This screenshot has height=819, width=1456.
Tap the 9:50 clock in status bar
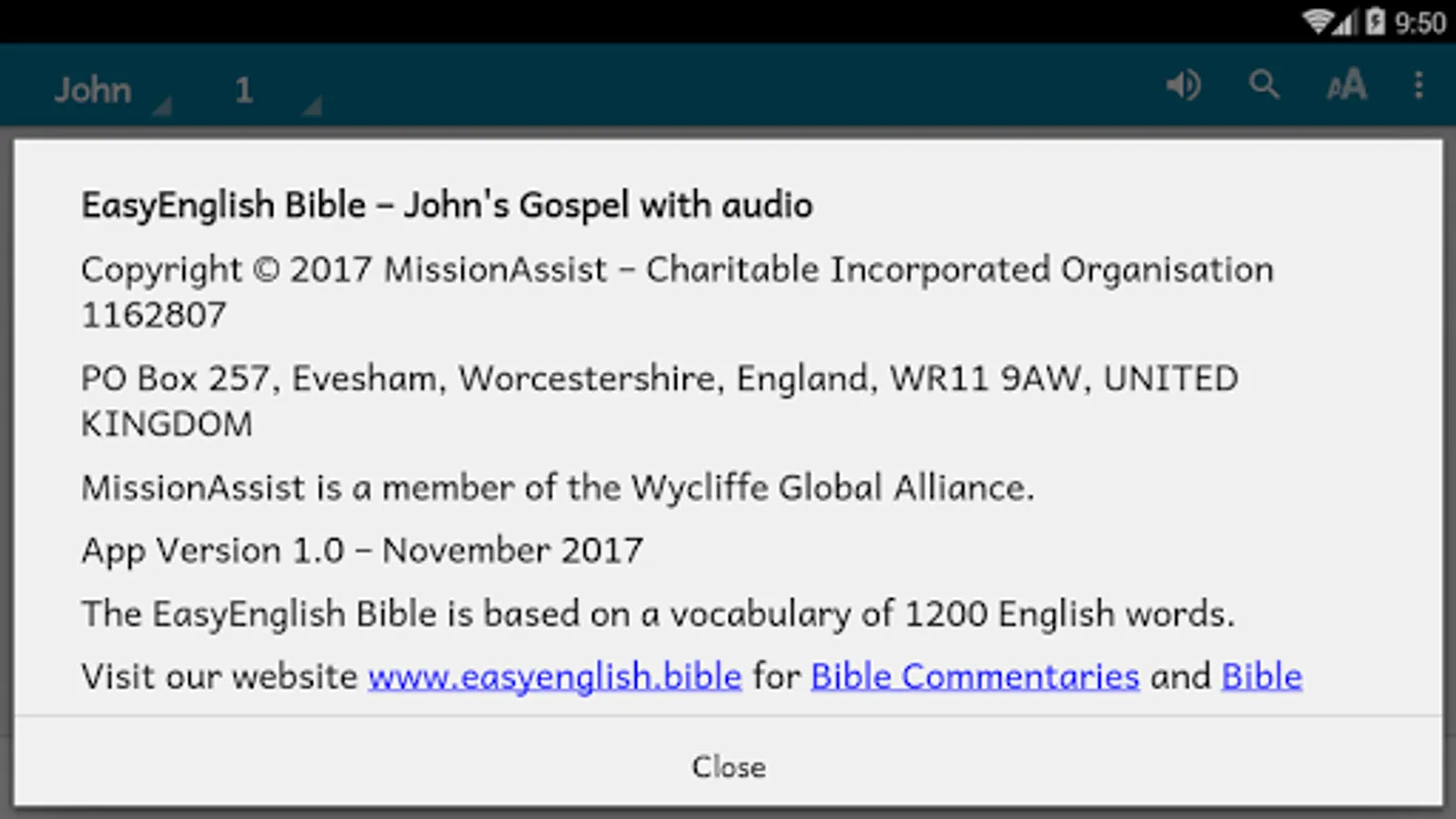[x=1420, y=22]
